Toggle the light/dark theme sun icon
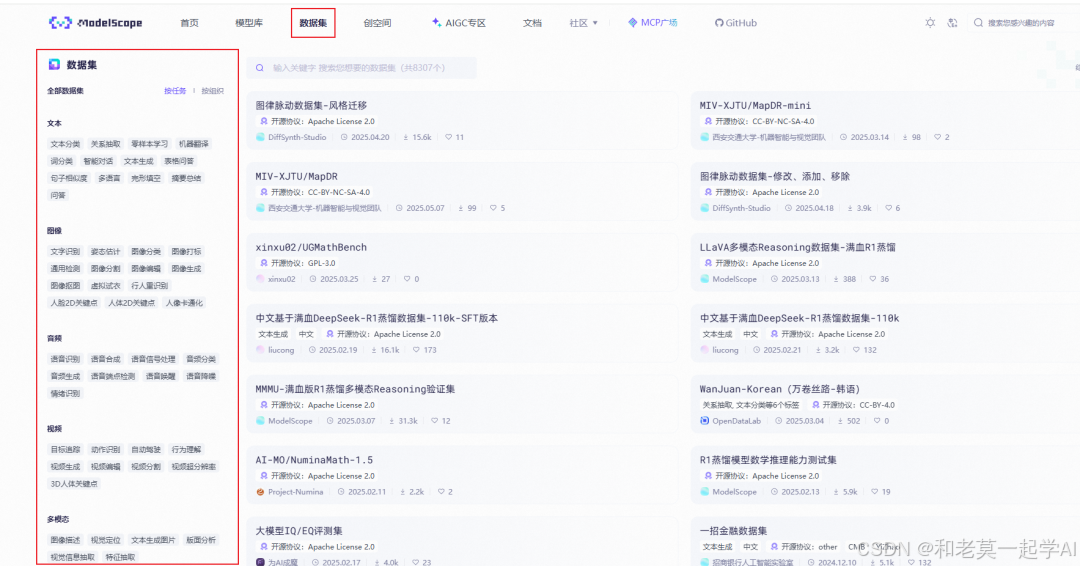1080x566 pixels. [930, 23]
